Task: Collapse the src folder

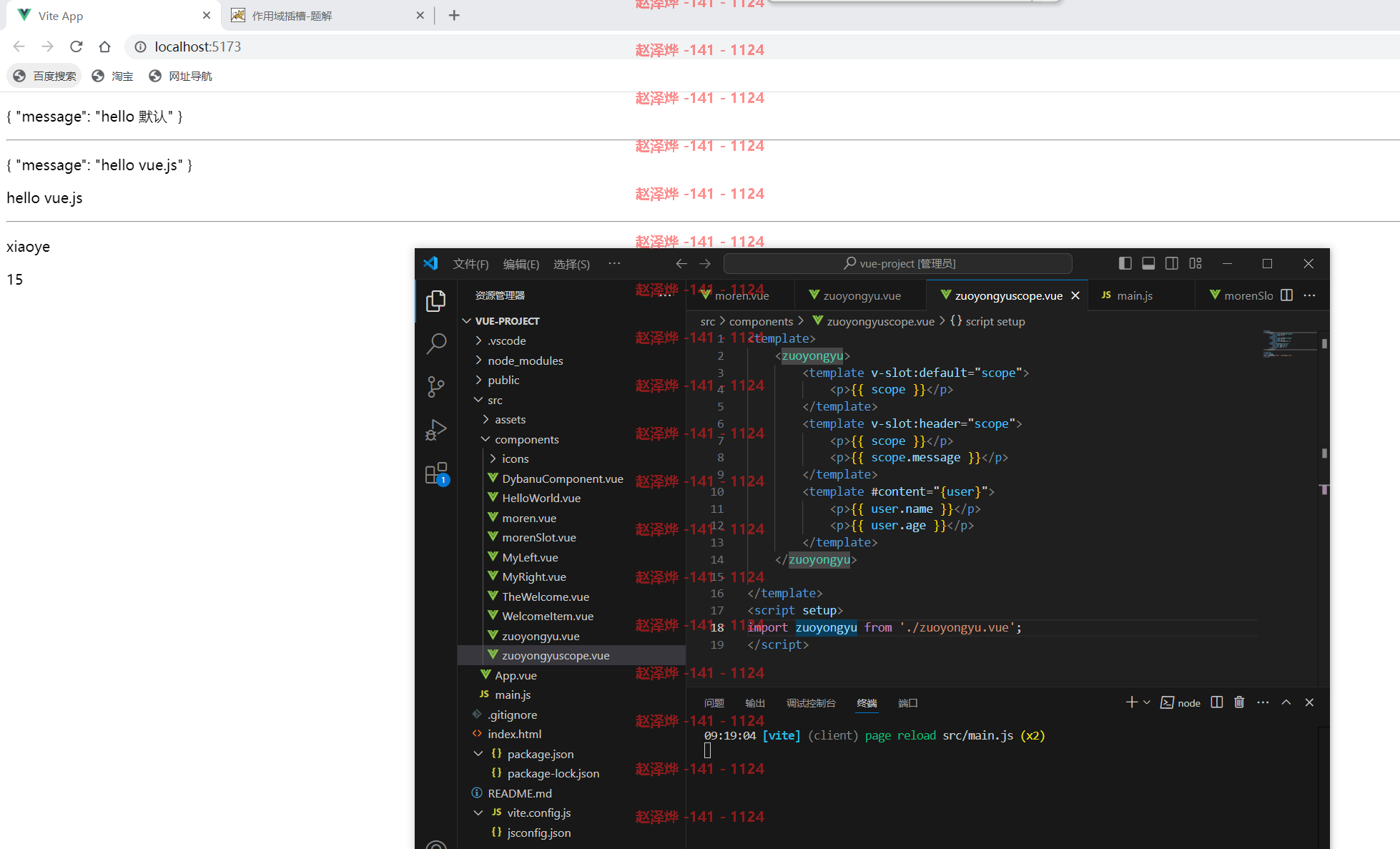Action: click(x=478, y=400)
